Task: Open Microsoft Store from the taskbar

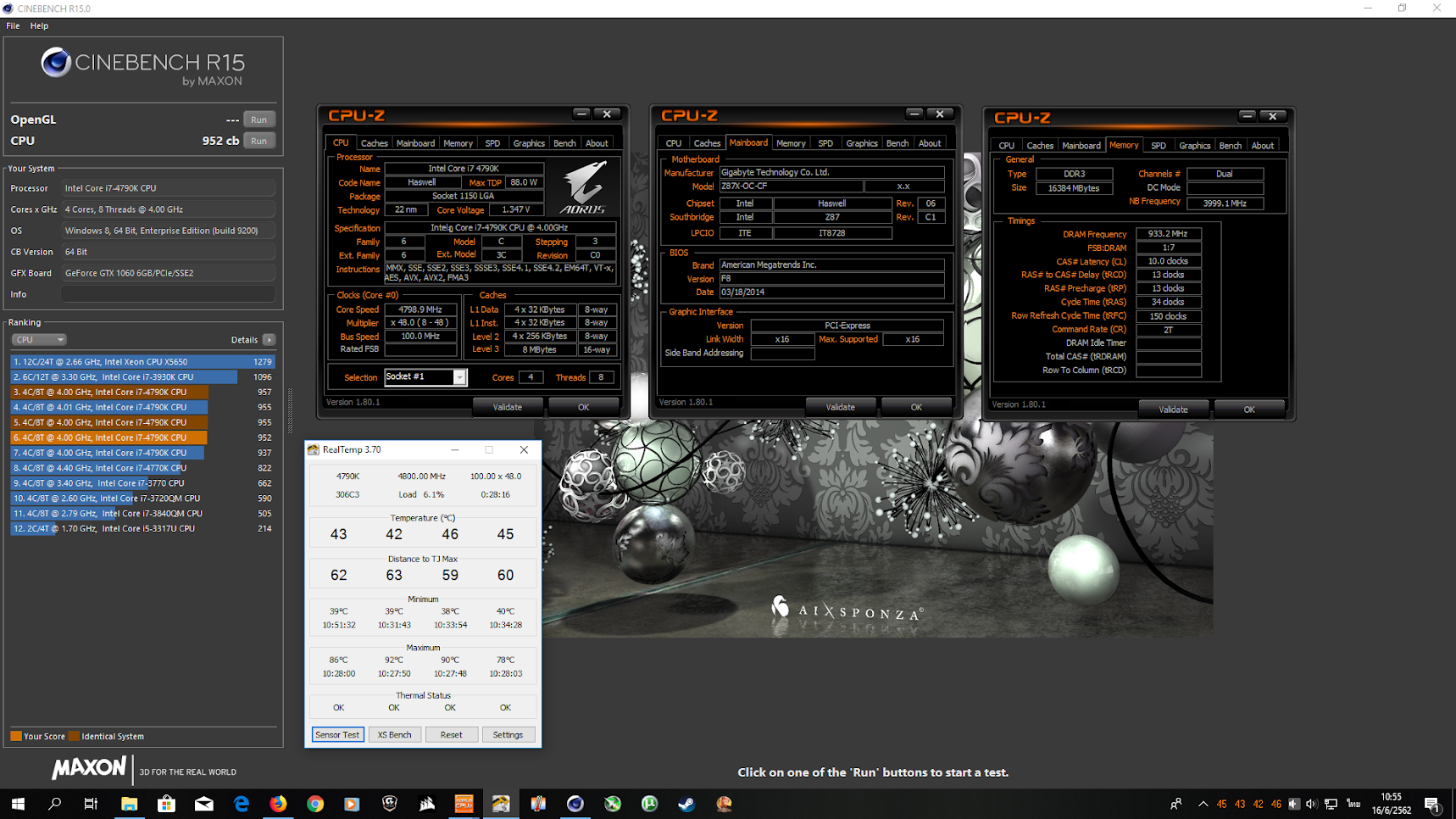Action: tap(166, 804)
